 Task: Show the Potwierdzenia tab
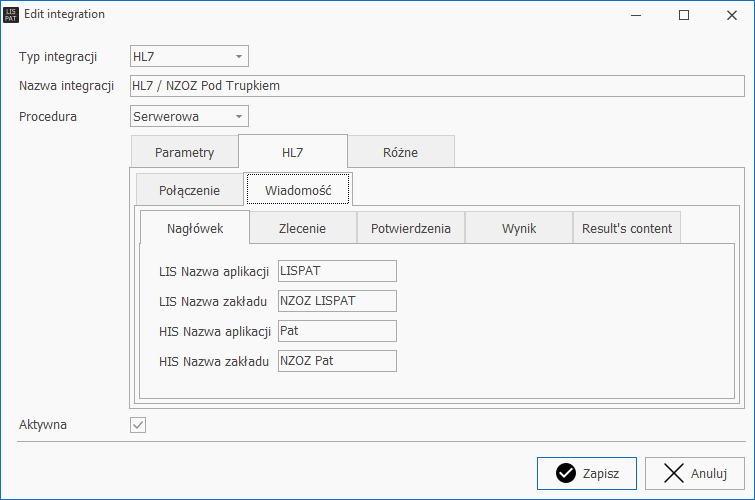click(410, 228)
